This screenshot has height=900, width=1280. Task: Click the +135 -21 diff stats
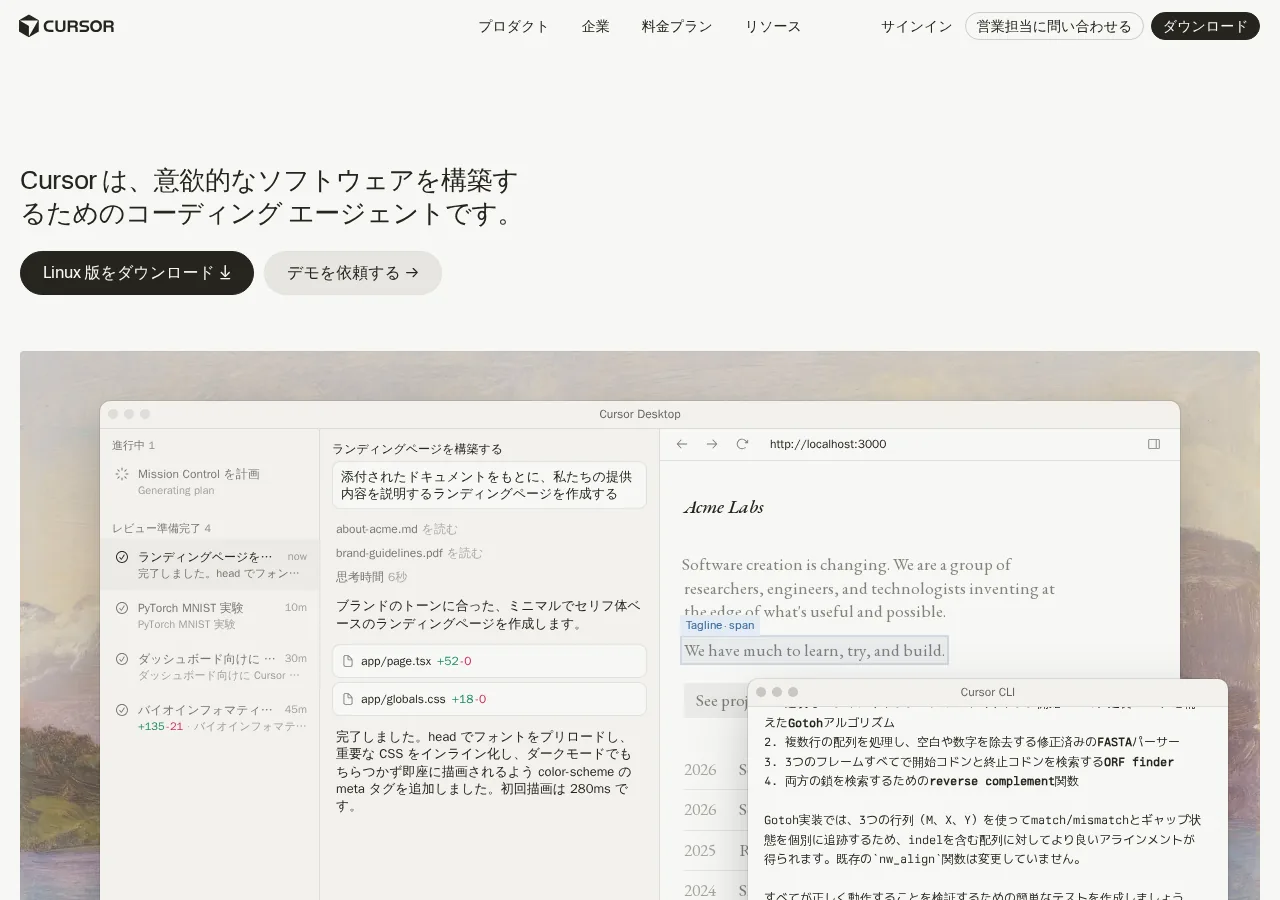click(160, 726)
